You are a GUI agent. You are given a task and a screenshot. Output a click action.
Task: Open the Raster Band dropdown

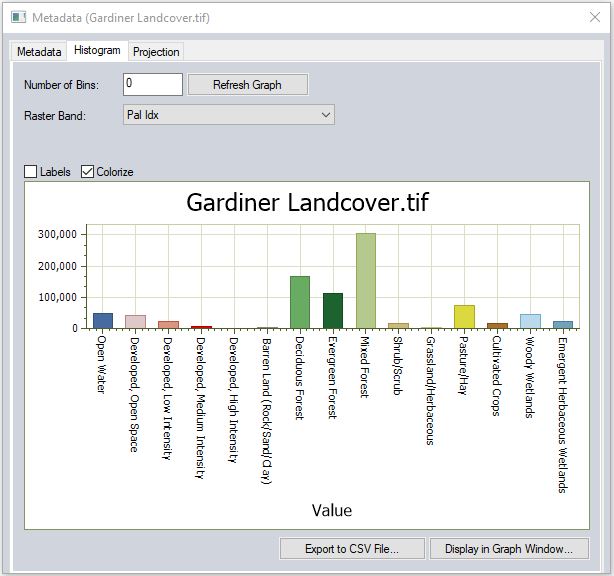[228, 115]
